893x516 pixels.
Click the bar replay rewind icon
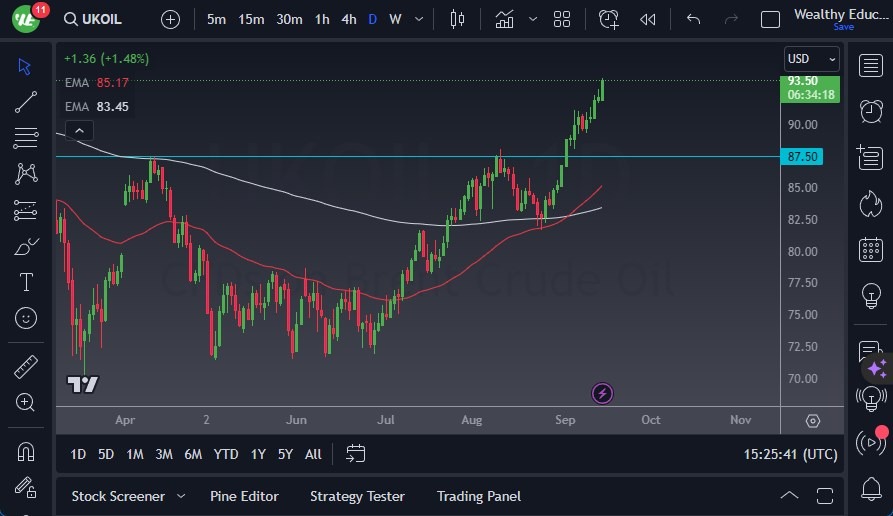click(648, 19)
